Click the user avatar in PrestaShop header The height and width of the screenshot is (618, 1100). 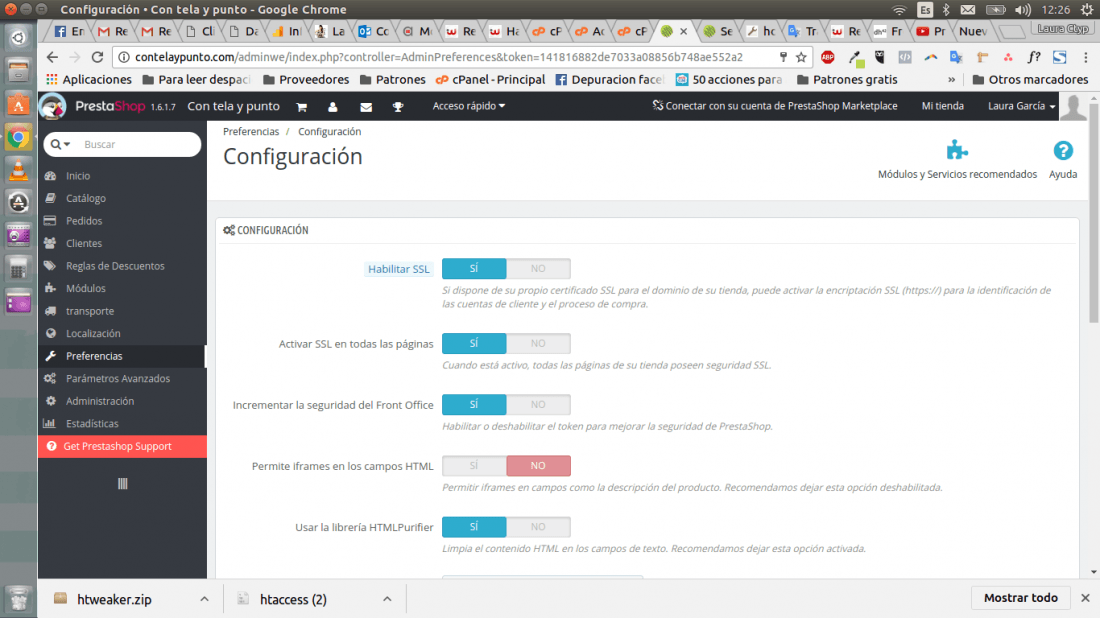click(1073, 107)
